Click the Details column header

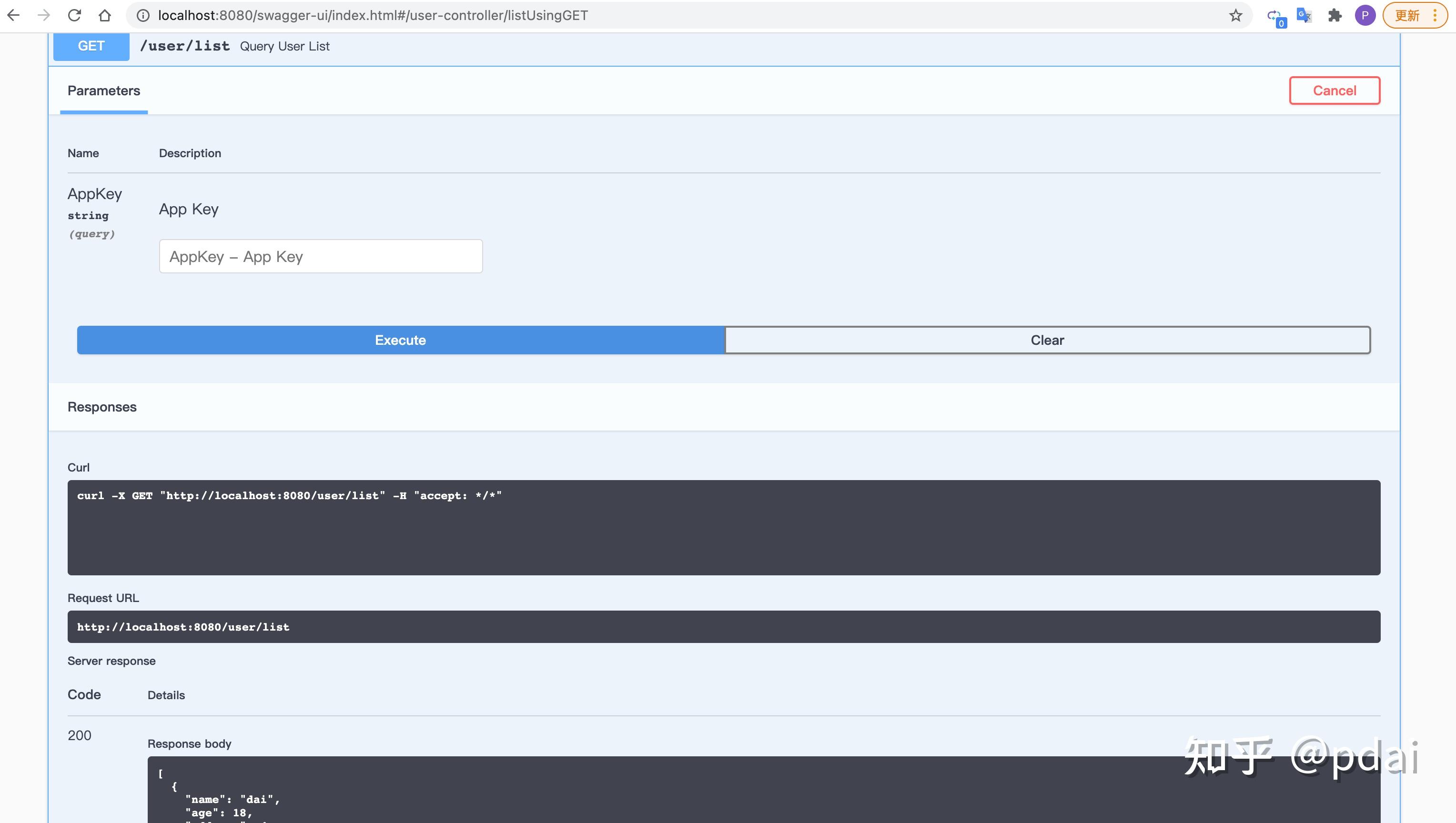(x=166, y=695)
